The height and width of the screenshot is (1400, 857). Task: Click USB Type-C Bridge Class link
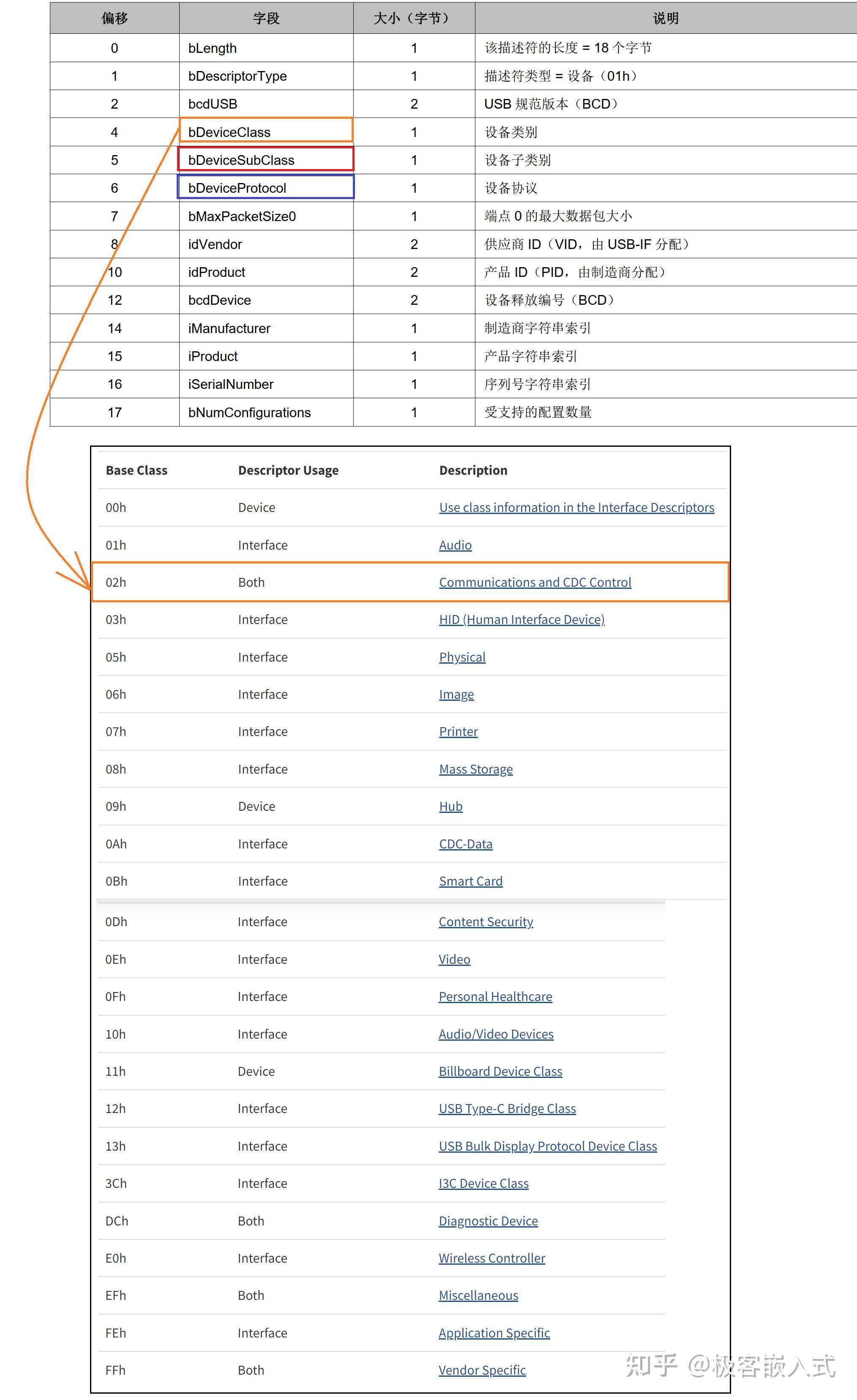(507, 1108)
